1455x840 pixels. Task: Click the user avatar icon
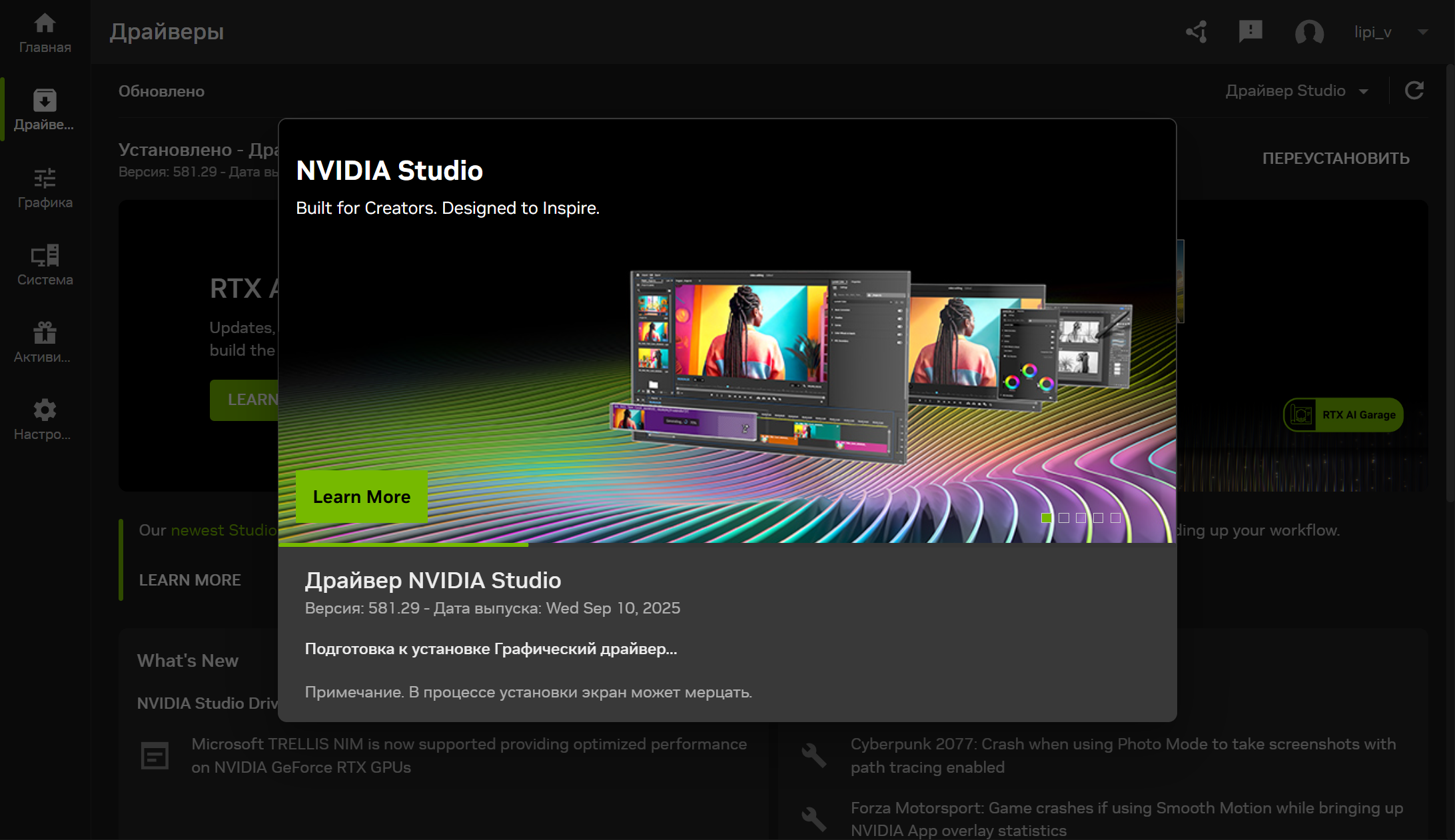1309,32
